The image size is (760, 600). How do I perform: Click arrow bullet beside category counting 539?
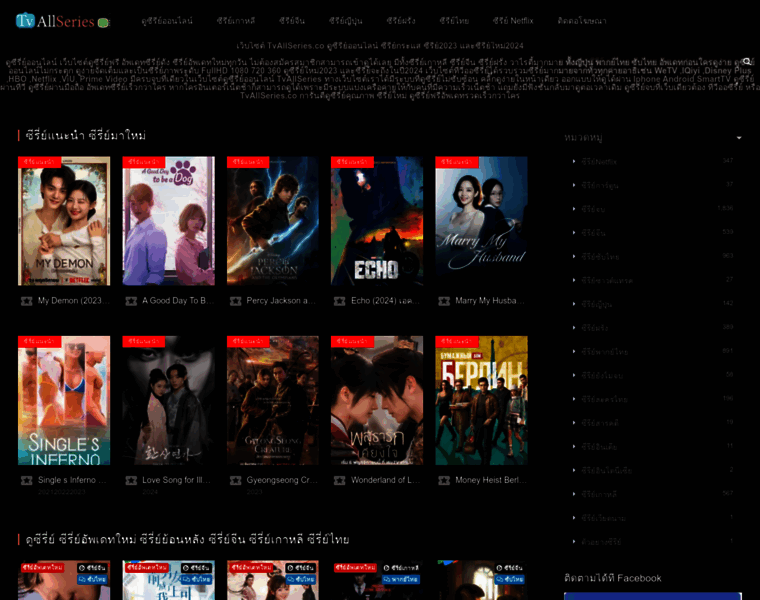pyautogui.click(x=574, y=232)
